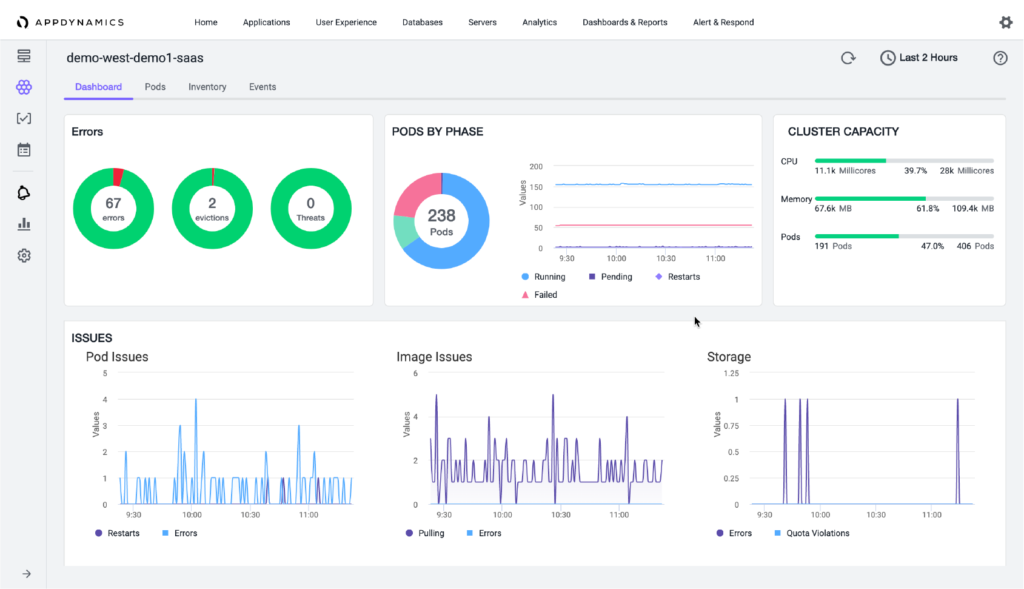Click the sidebar gear settings icon
The height and width of the screenshot is (589, 1024).
pyautogui.click(x=24, y=255)
